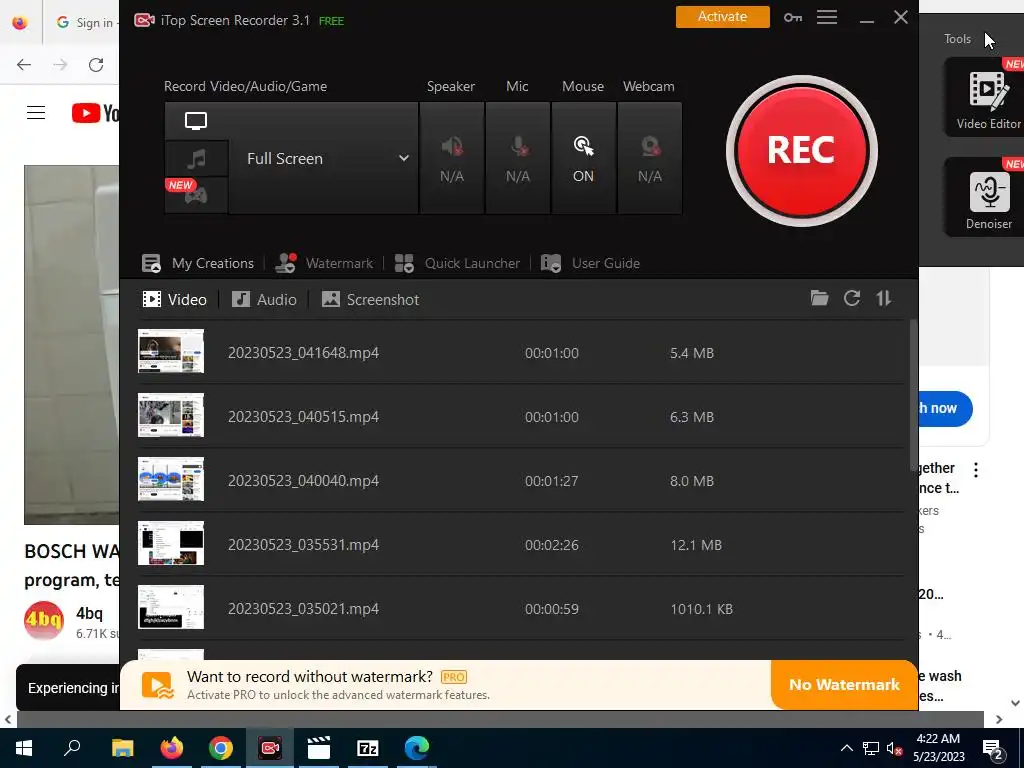Select thumbnail of 20230523_040040.mp4
1024x768 pixels.
(x=170, y=479)
